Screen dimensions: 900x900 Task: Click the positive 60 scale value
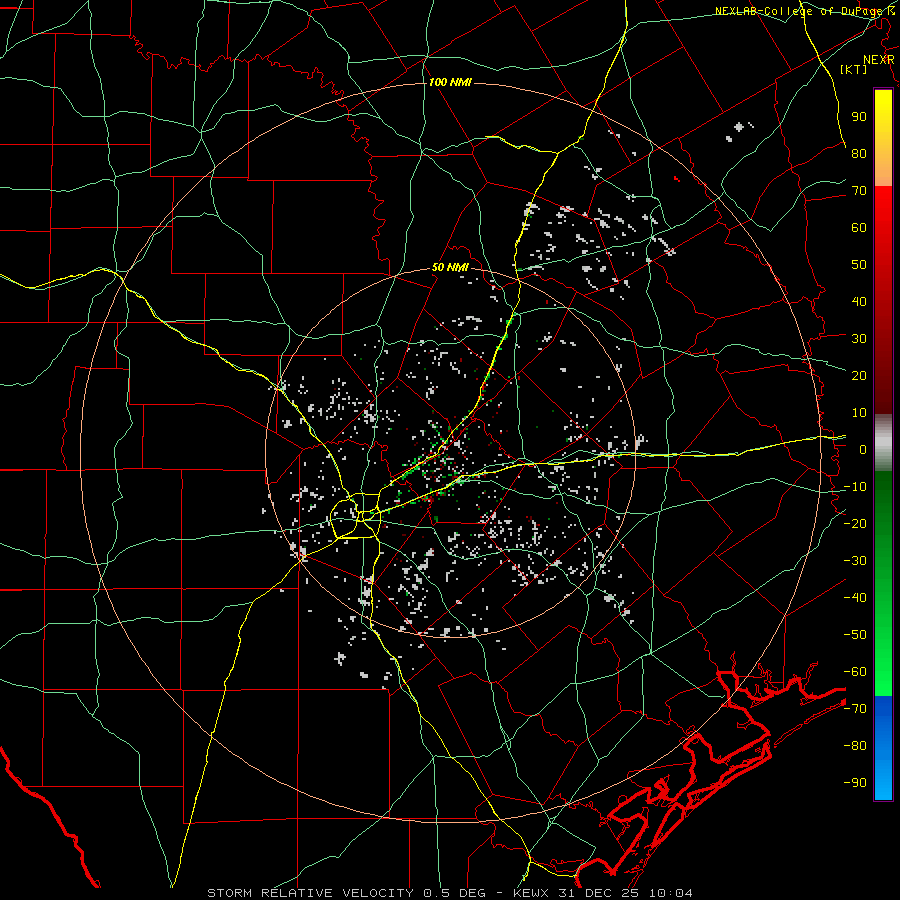pos(859,227)
